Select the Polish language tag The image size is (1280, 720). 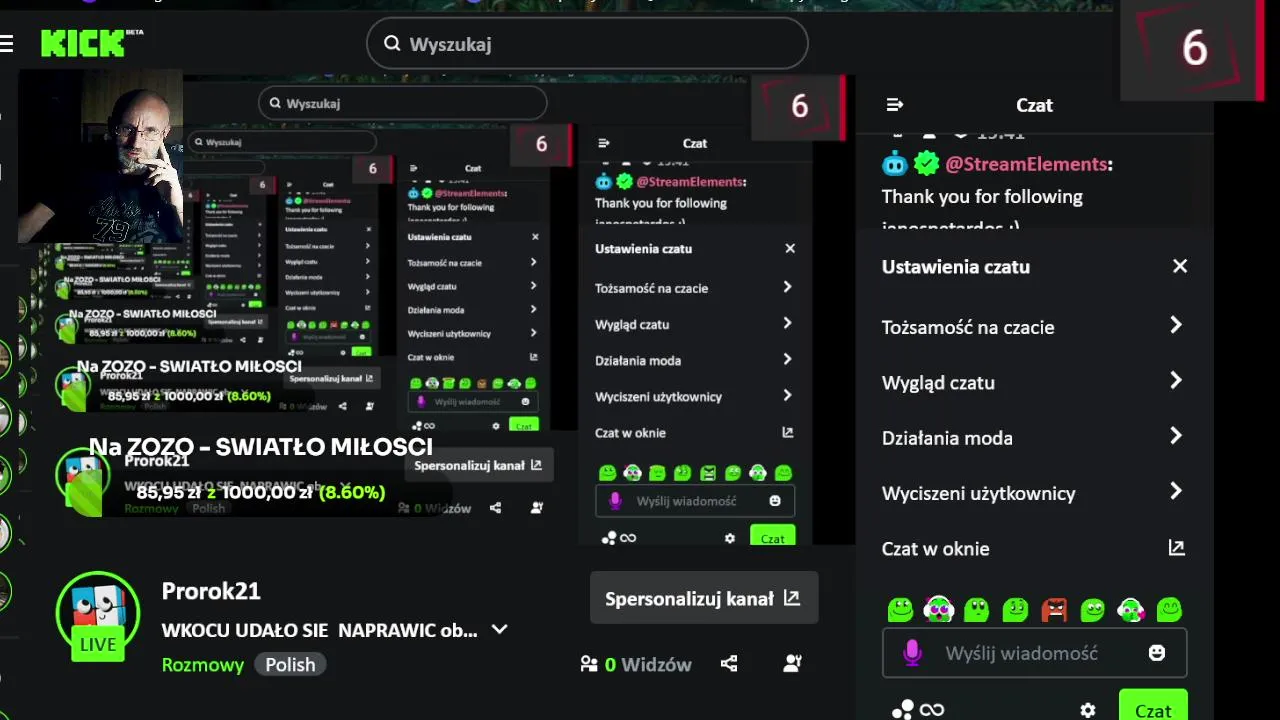290,665
